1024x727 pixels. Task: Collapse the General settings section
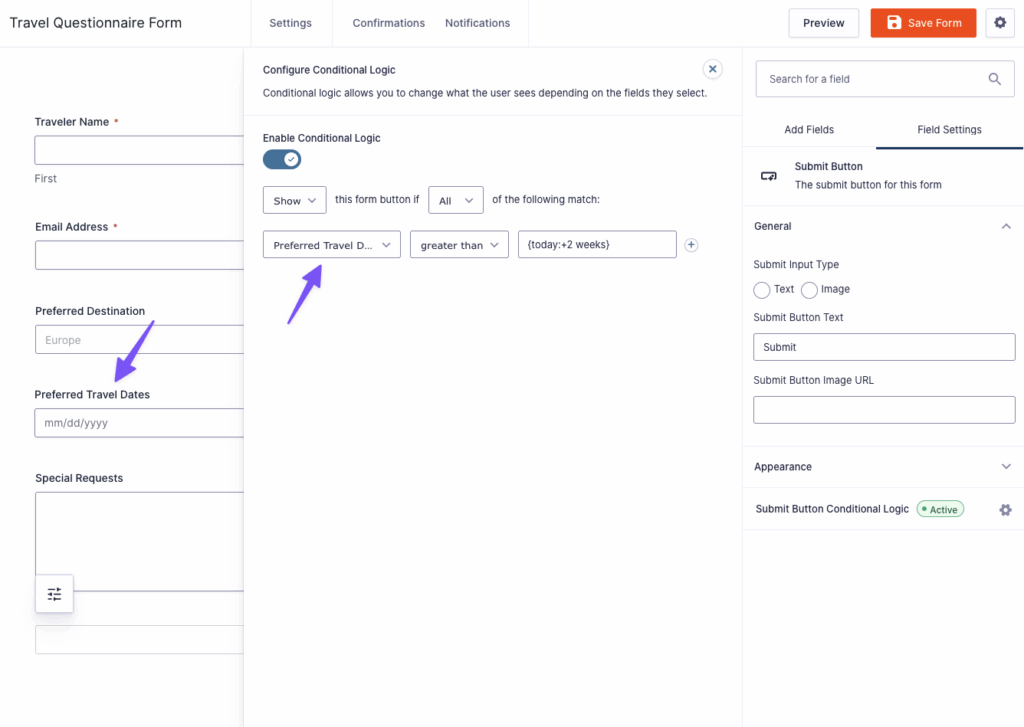click(x=1007, y=226)
